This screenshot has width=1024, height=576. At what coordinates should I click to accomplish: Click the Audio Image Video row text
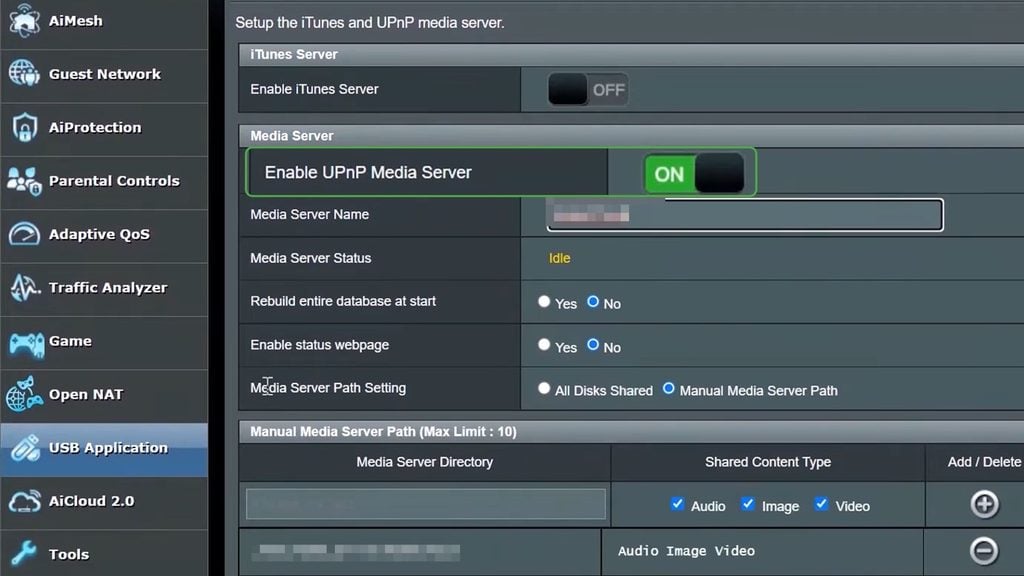coord(686,551)
